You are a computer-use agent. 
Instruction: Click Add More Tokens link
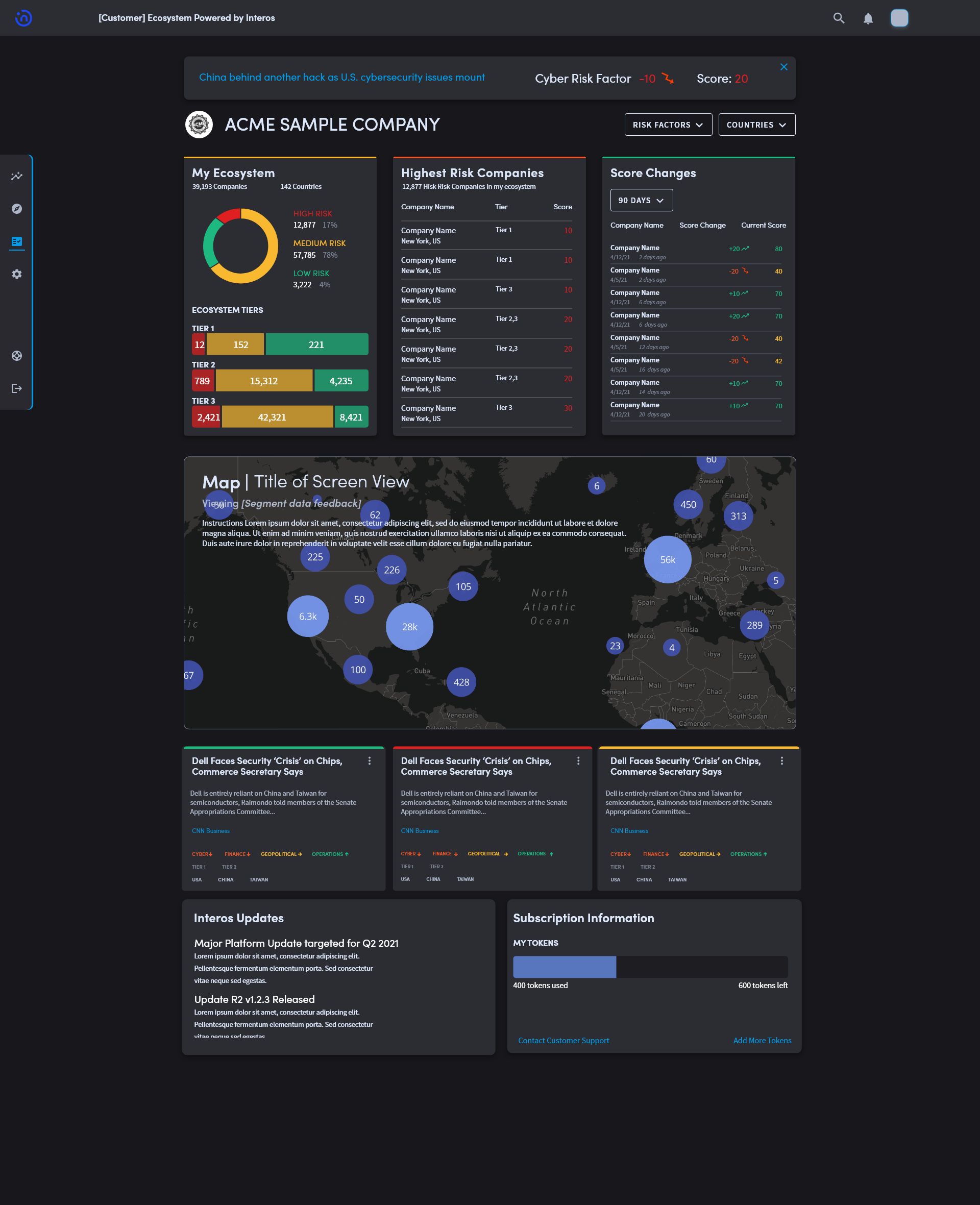(x=762, y=1040)
